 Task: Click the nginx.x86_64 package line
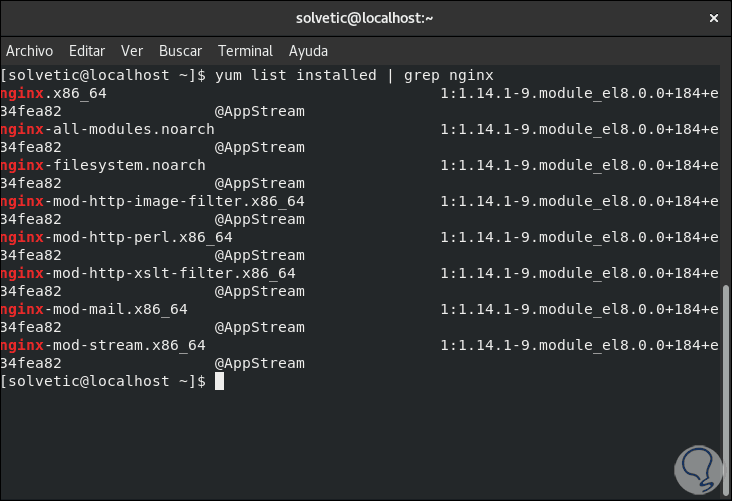tap(54, 93)
